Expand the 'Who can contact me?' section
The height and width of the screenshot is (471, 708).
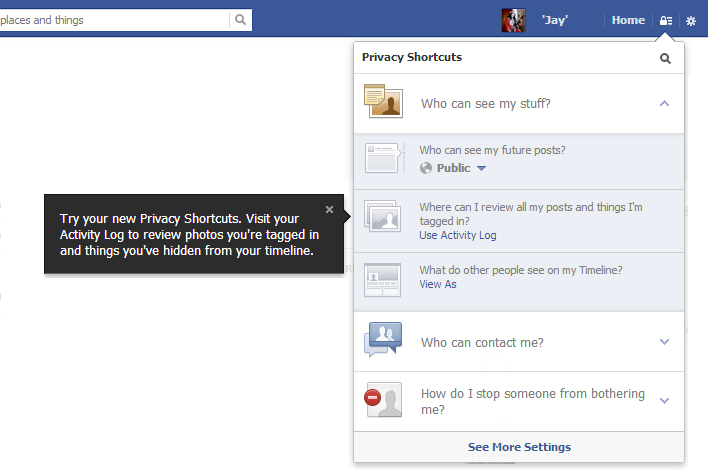(665, 342)
